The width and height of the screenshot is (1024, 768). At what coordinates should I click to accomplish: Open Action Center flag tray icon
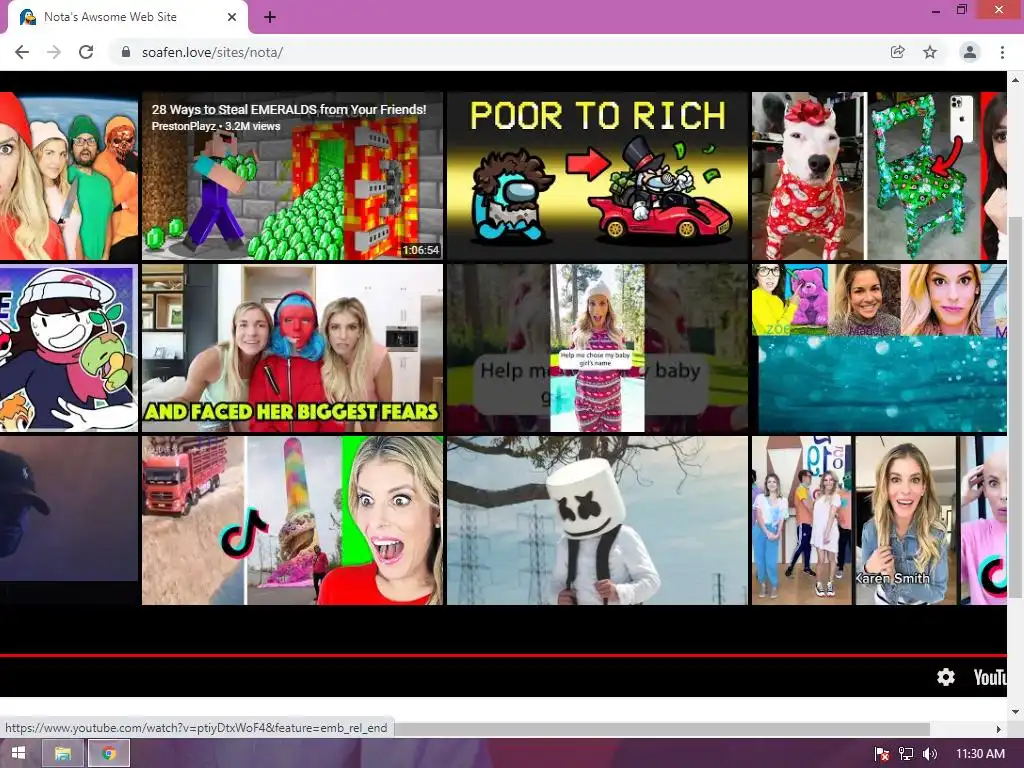coord(882,754)
